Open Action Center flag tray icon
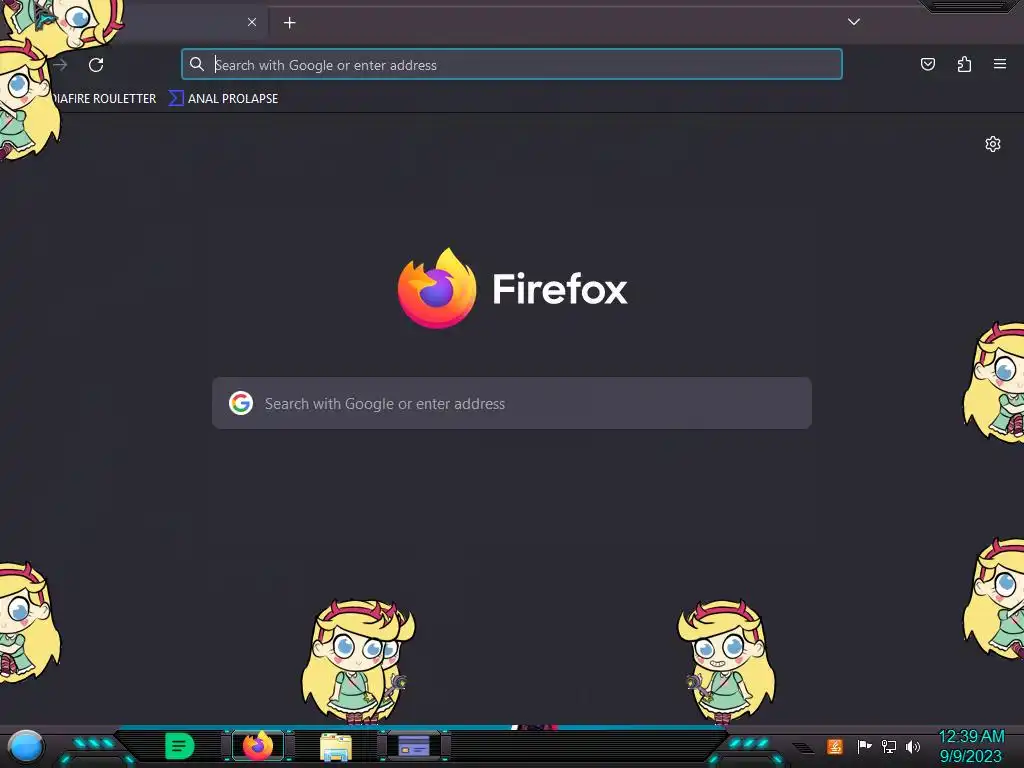1024x768 pixels. 864,746
